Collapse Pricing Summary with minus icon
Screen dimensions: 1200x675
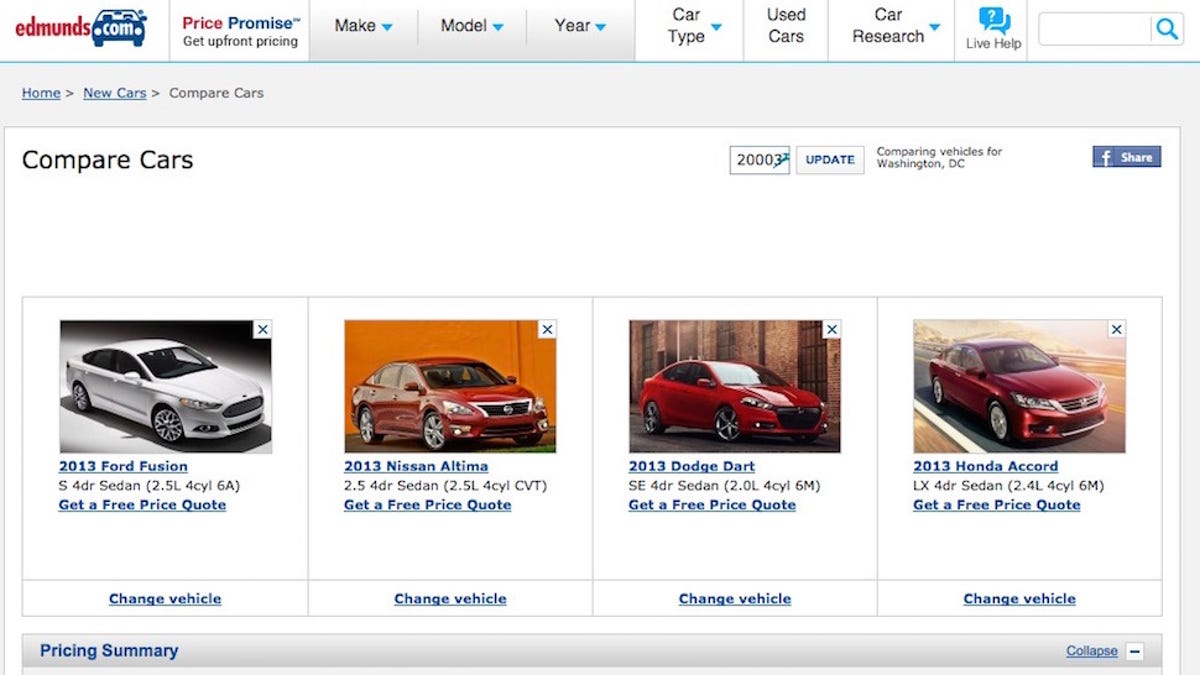1135,651
